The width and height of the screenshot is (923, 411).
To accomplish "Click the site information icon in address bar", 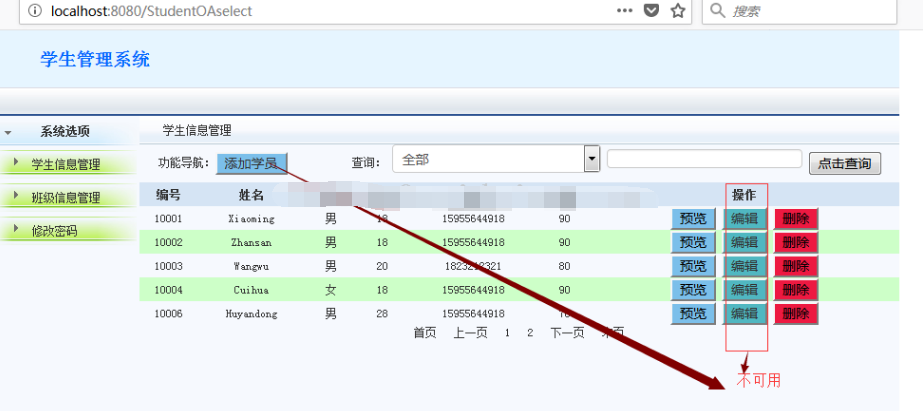I will (35, 11).
